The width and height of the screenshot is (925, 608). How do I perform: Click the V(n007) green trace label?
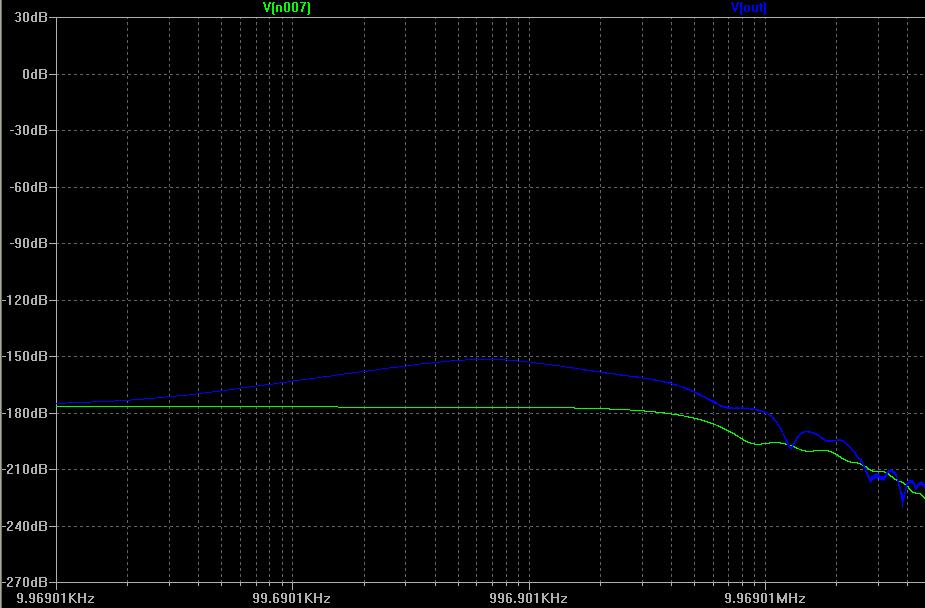(x=286, y=7)
